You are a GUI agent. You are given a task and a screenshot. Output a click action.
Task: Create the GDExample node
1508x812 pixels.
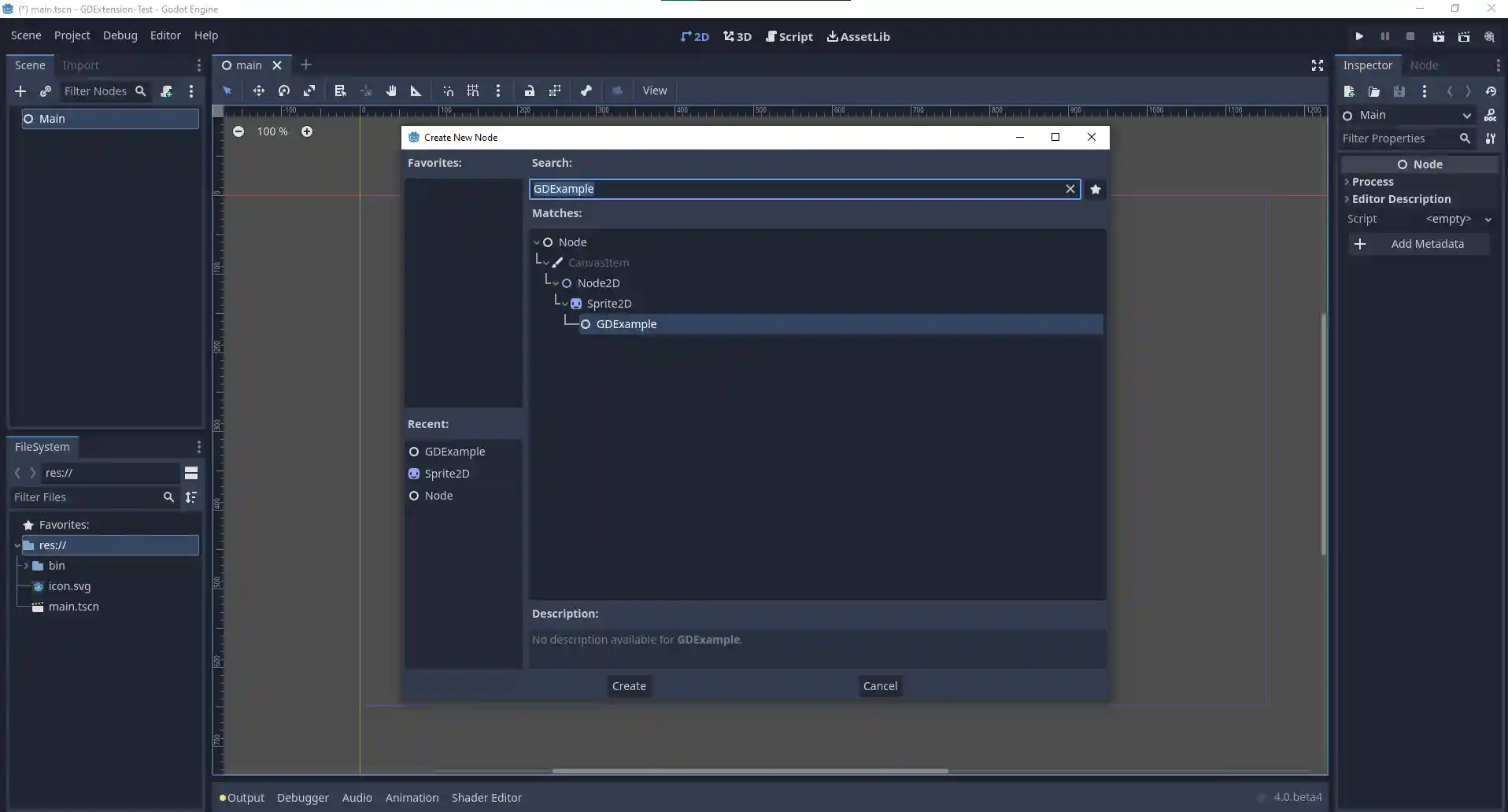click(x=630, y=686)
